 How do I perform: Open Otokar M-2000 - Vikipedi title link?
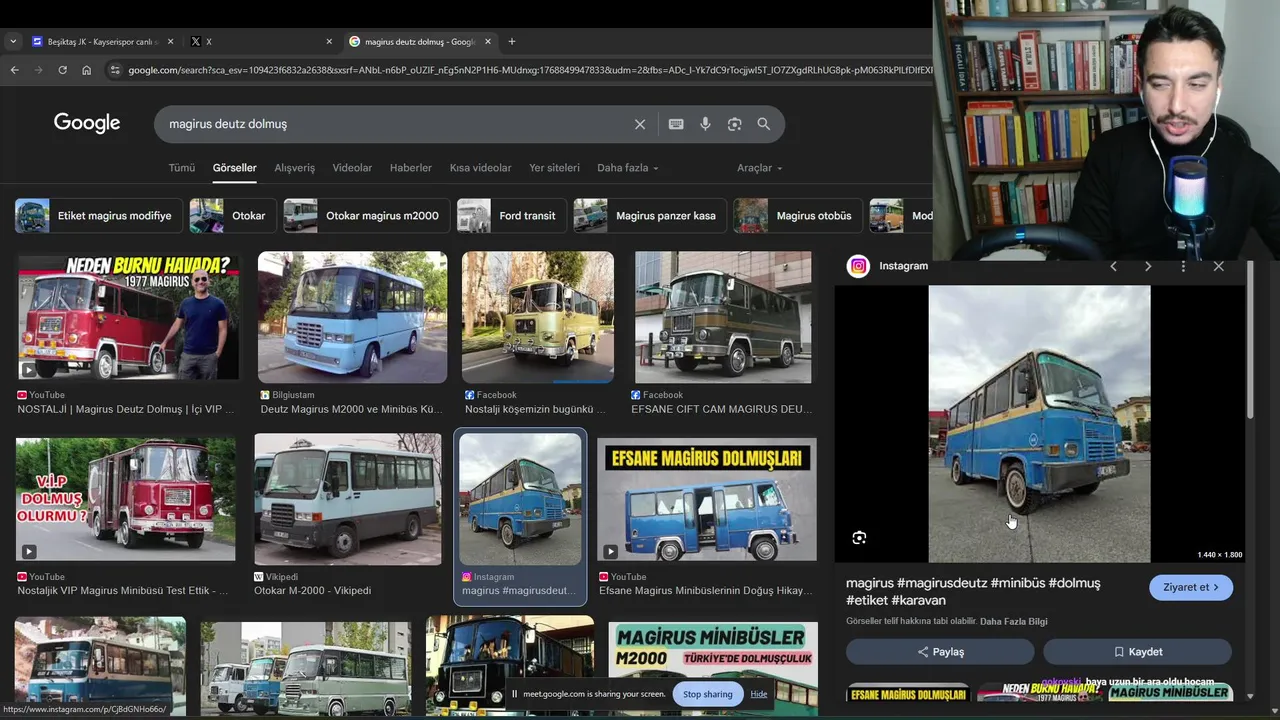click(312, 590)
